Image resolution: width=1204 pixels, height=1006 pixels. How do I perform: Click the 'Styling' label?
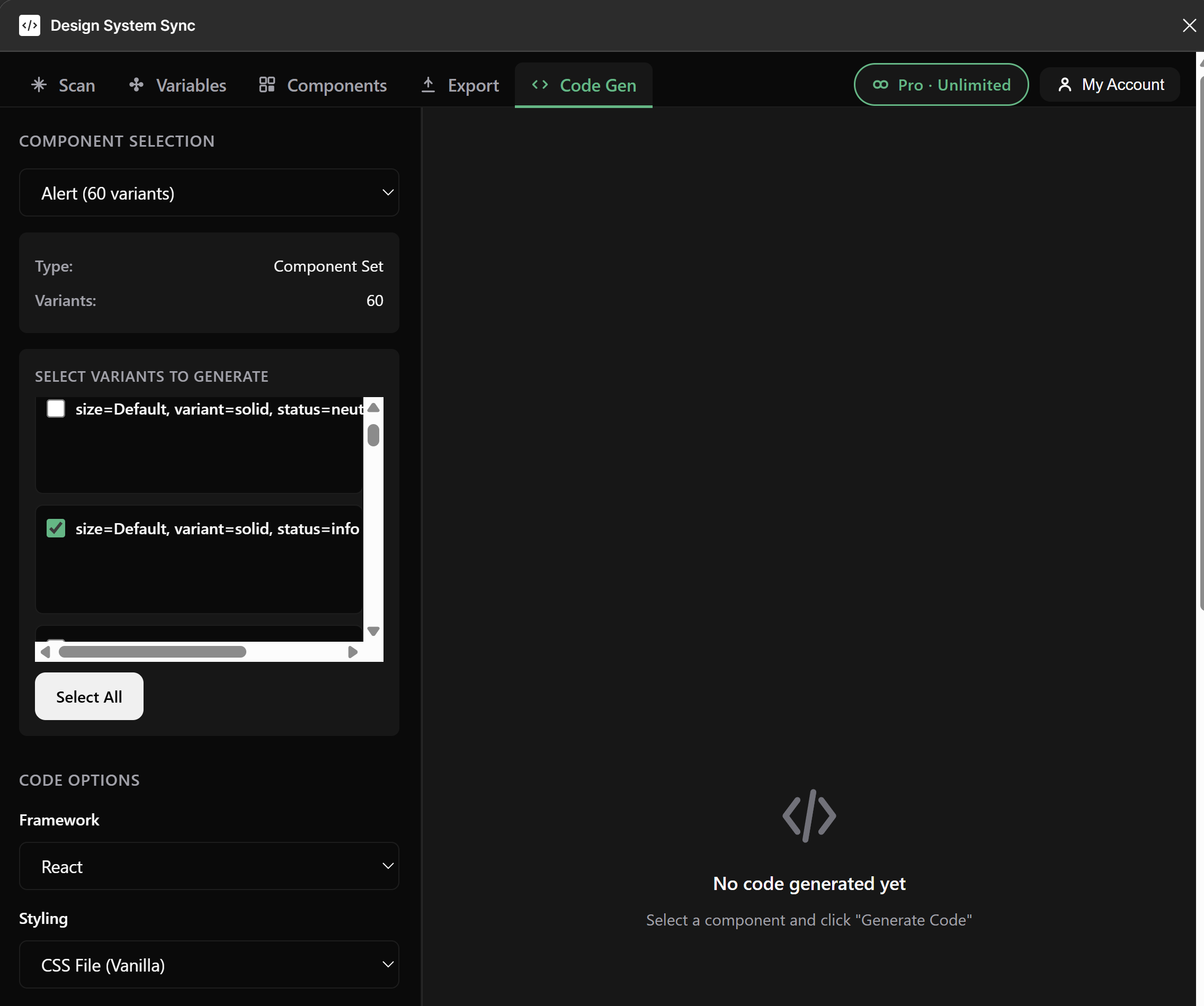pos(43,919)
